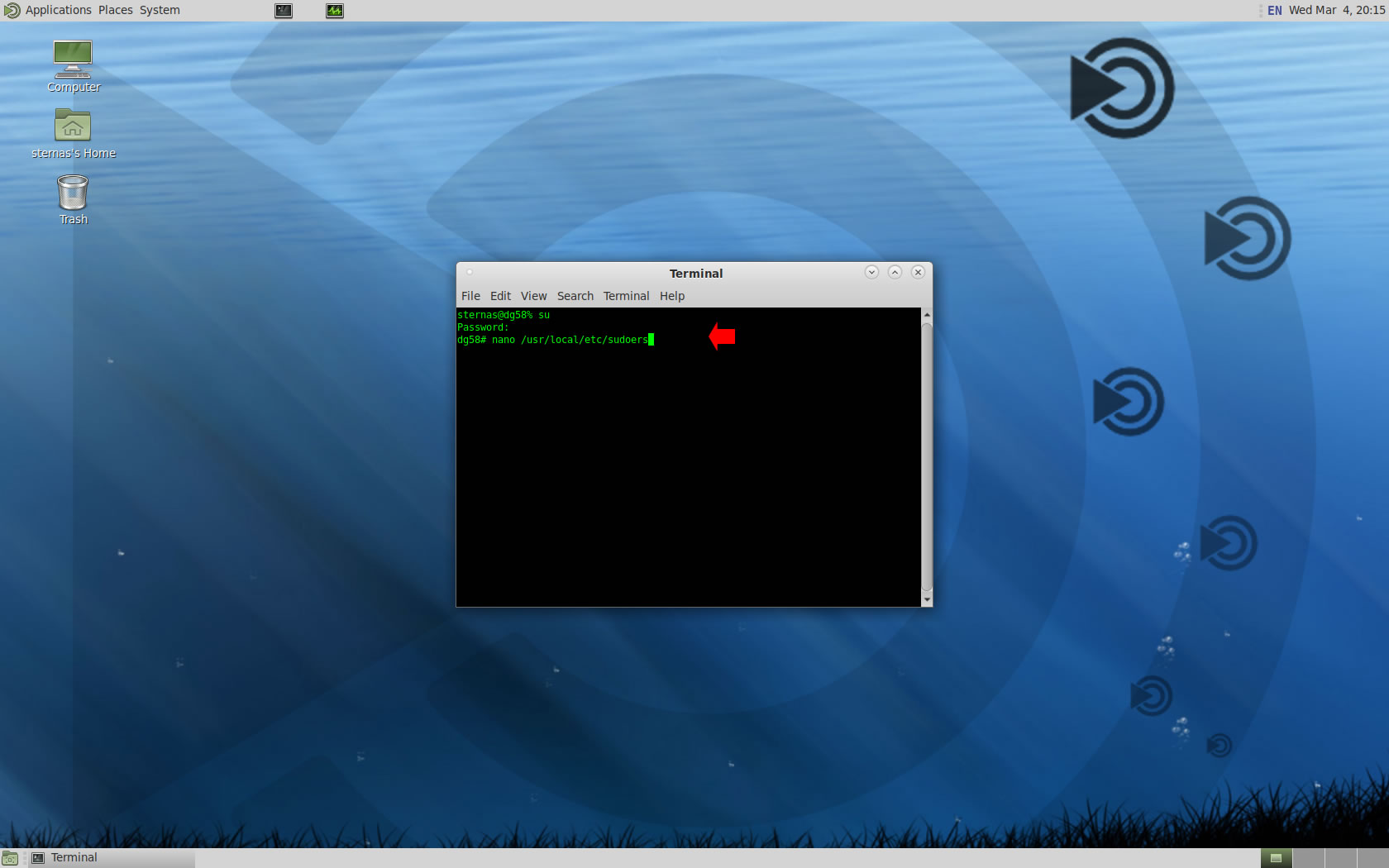
Task: Close the Terminal window
Action: point(918,272)
